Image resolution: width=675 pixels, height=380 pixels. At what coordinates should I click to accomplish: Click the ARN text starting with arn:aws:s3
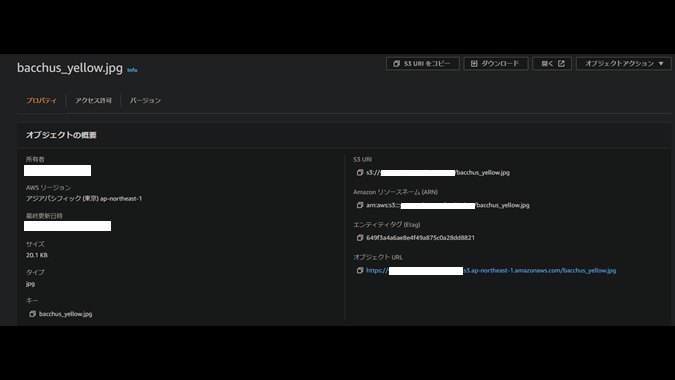448,205
